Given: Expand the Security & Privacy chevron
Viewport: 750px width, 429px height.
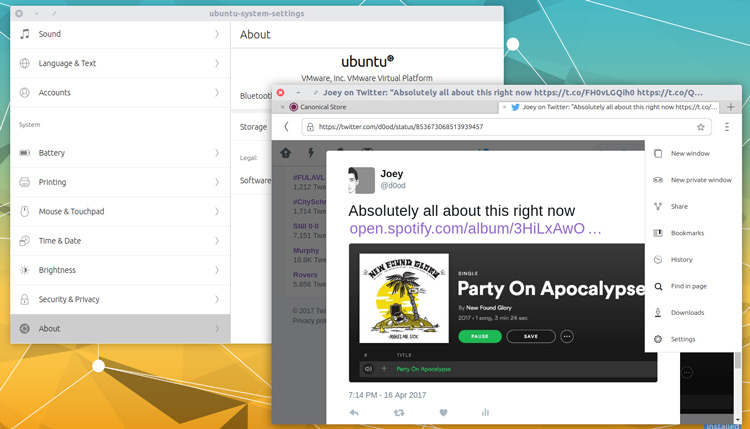Looking at the screenshot, I should click(217, 299).
